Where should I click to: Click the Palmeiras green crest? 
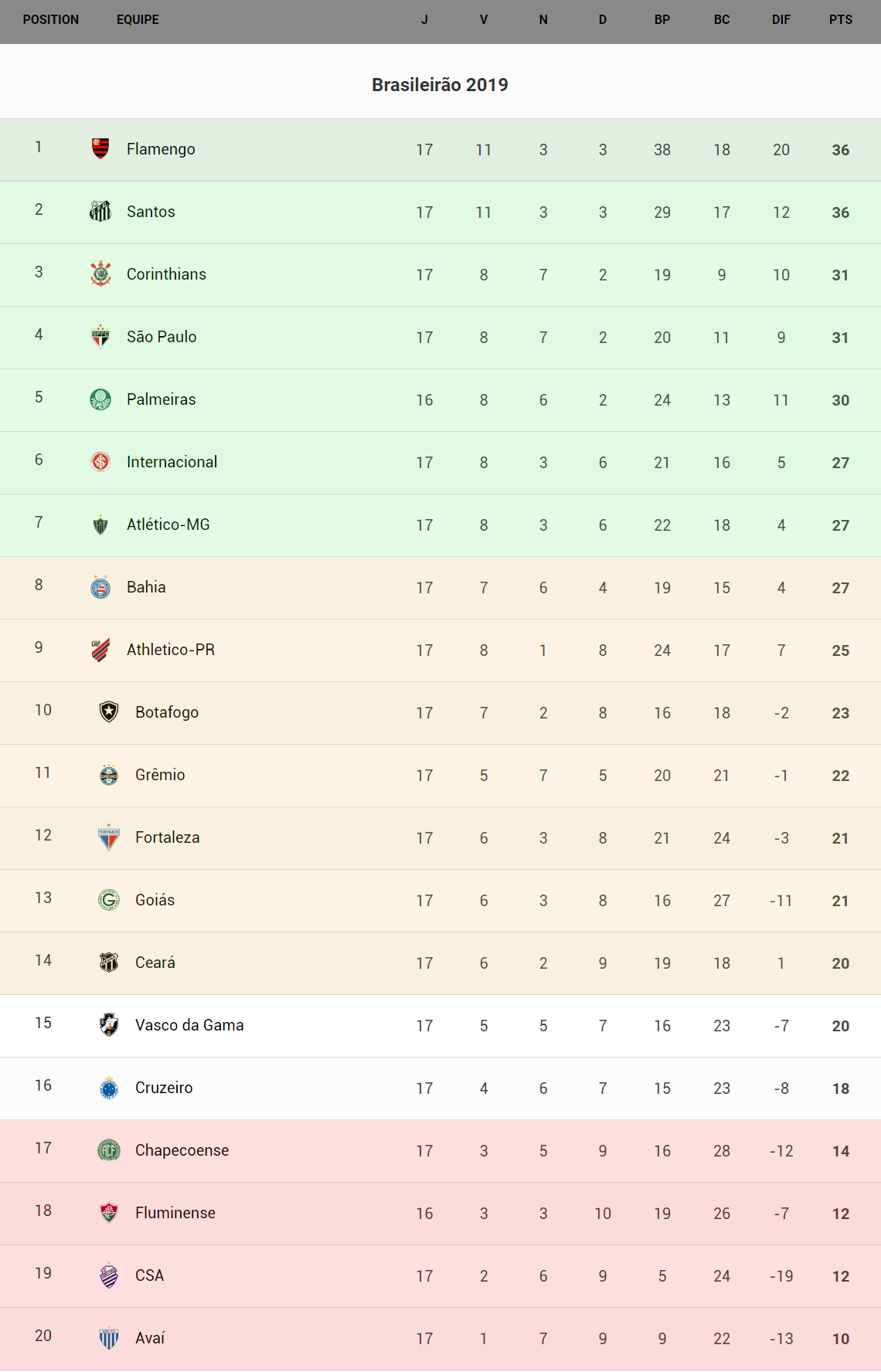100,399
